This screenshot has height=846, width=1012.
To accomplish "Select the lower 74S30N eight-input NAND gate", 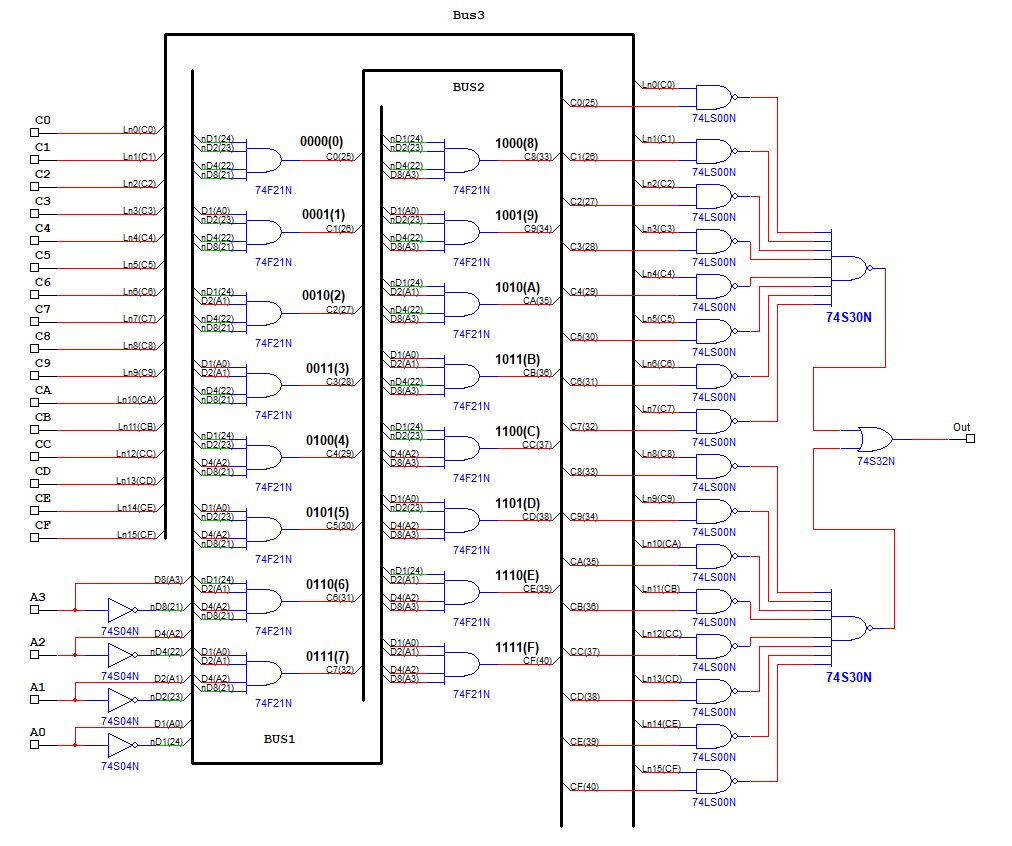I will point(851,627).
